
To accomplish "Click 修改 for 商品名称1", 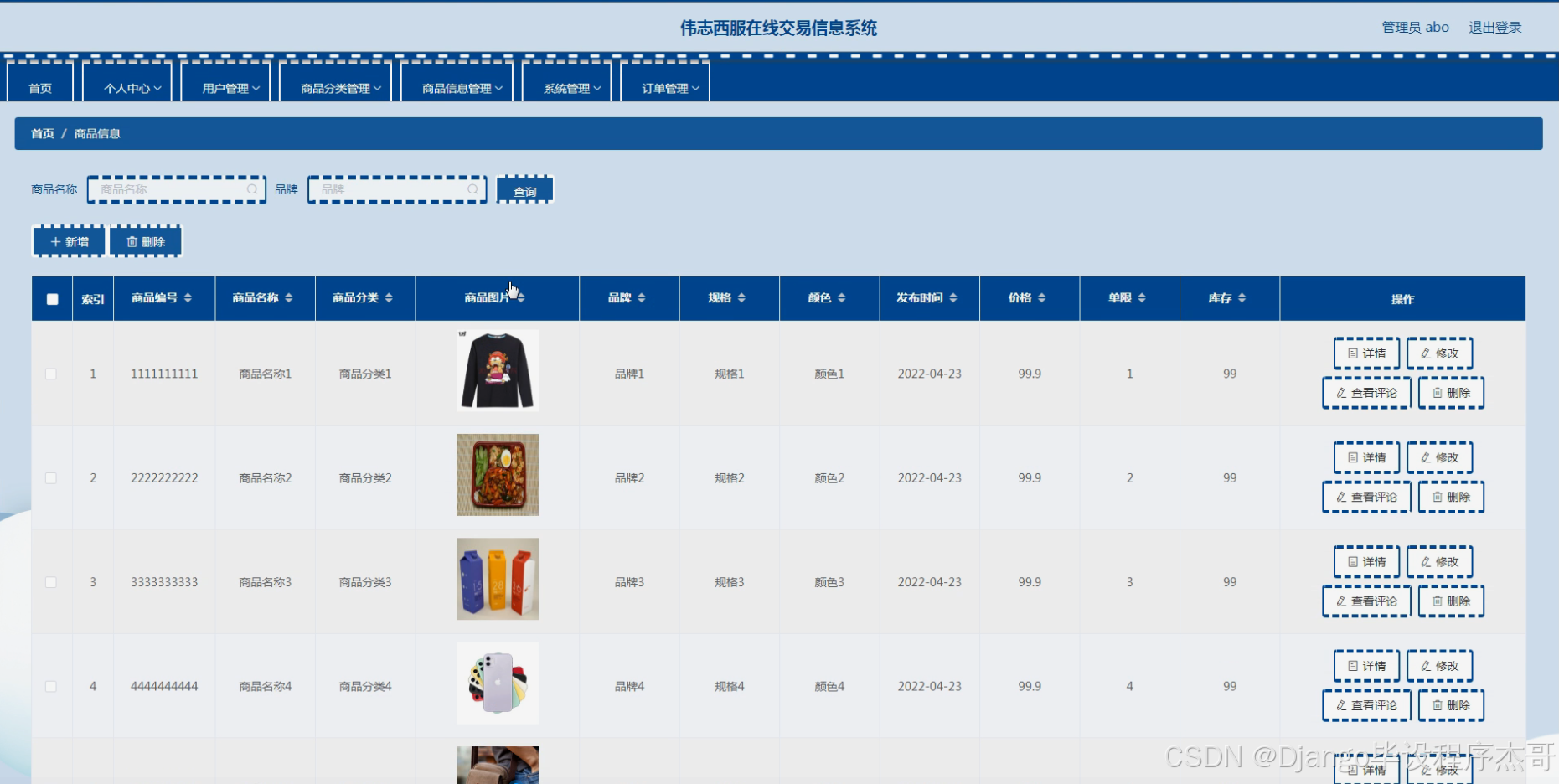I will (1439, 353).
